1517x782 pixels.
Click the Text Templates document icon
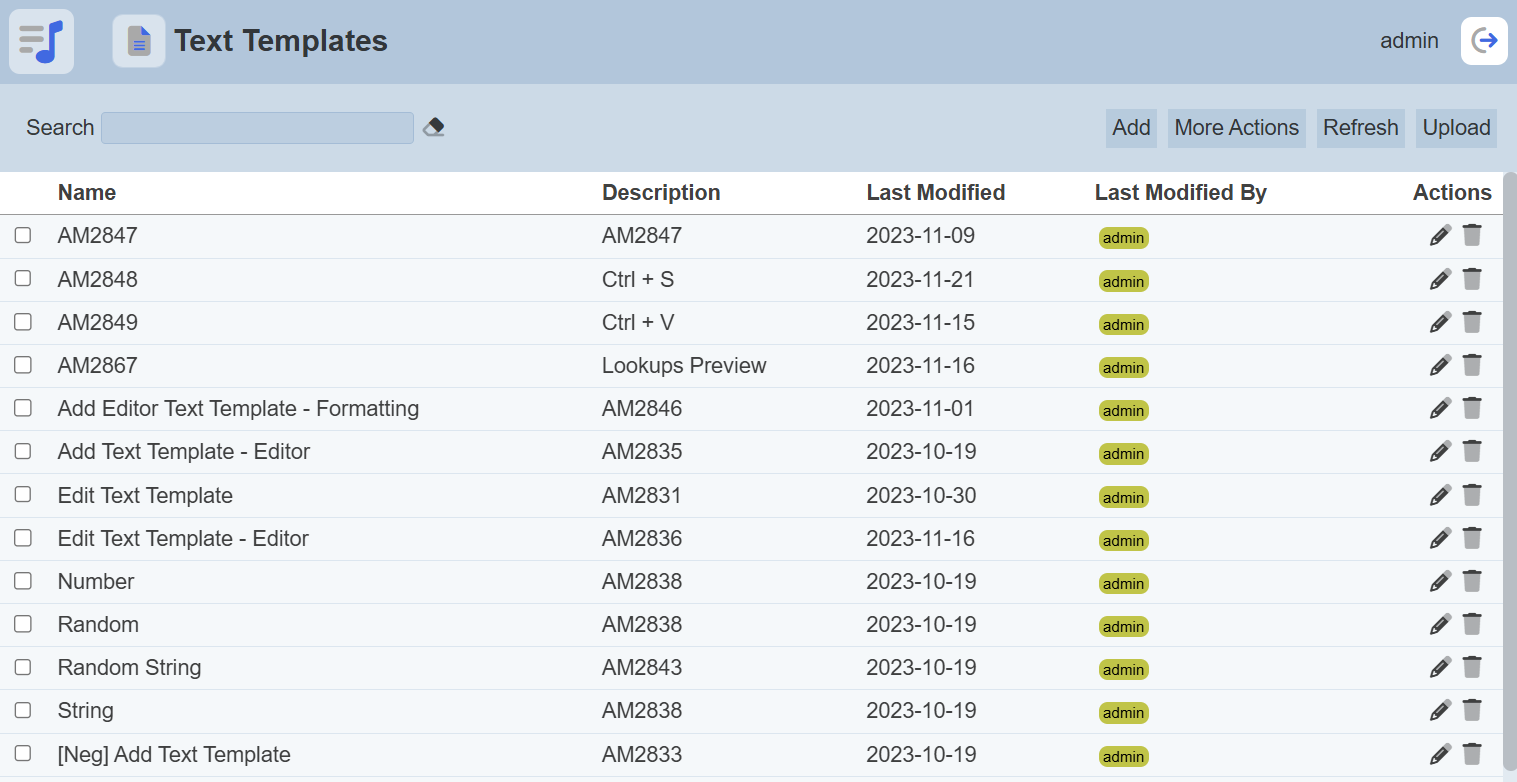(x=139, y=41)
